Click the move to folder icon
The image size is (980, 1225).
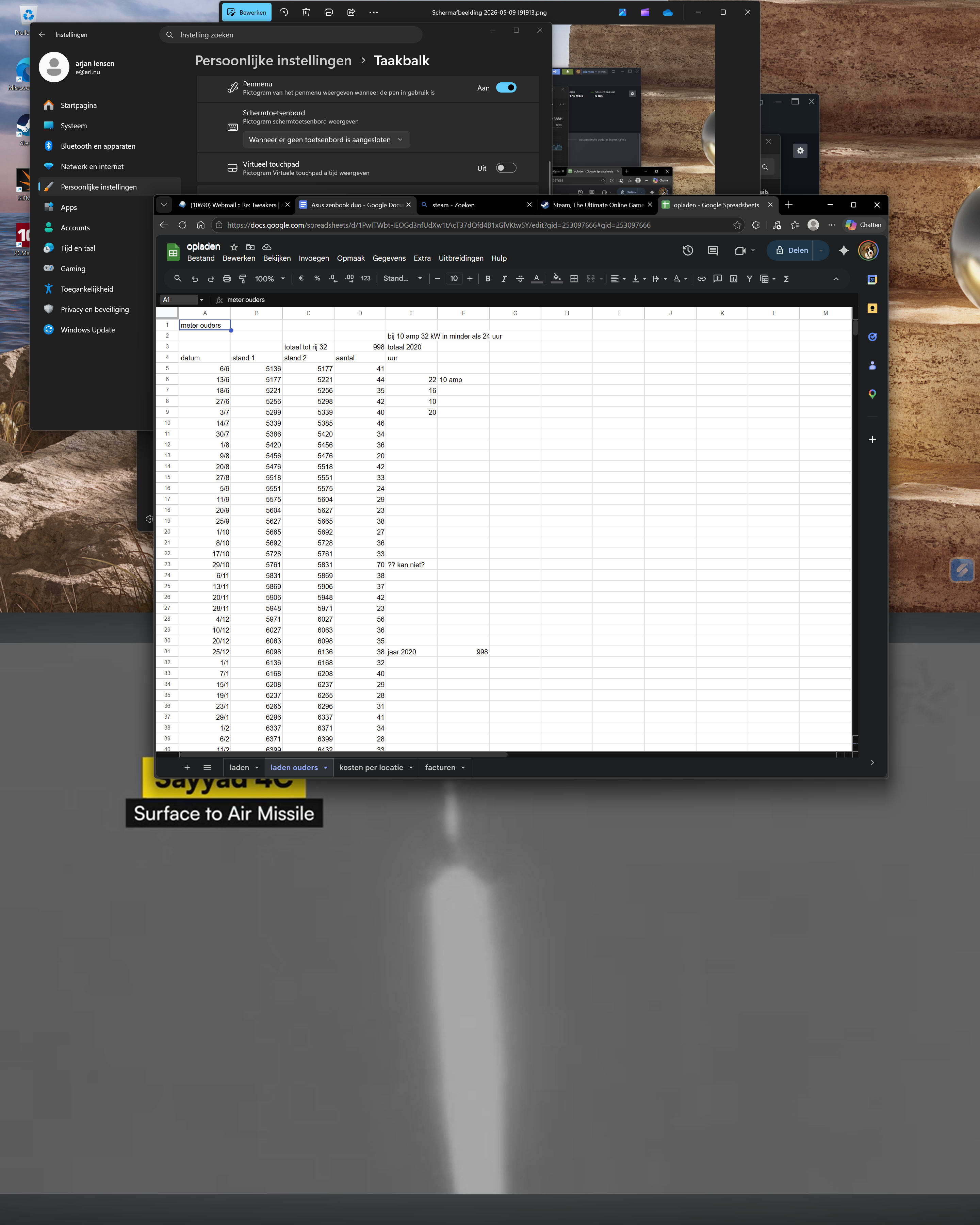pyautogui.click(x=250, y=247)
